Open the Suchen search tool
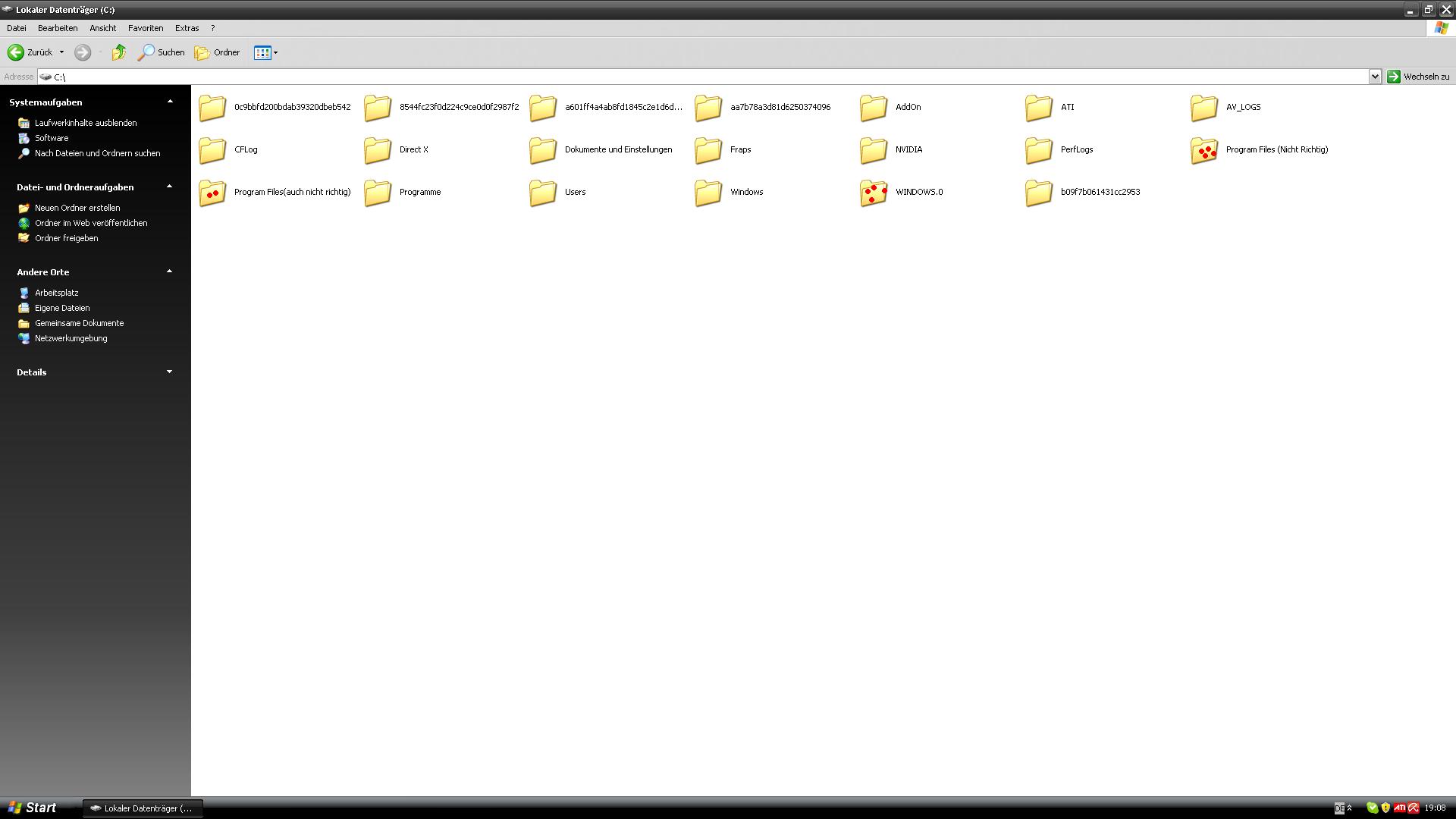Viewport: 1456px width, 819px height. (x=161, y=52)
